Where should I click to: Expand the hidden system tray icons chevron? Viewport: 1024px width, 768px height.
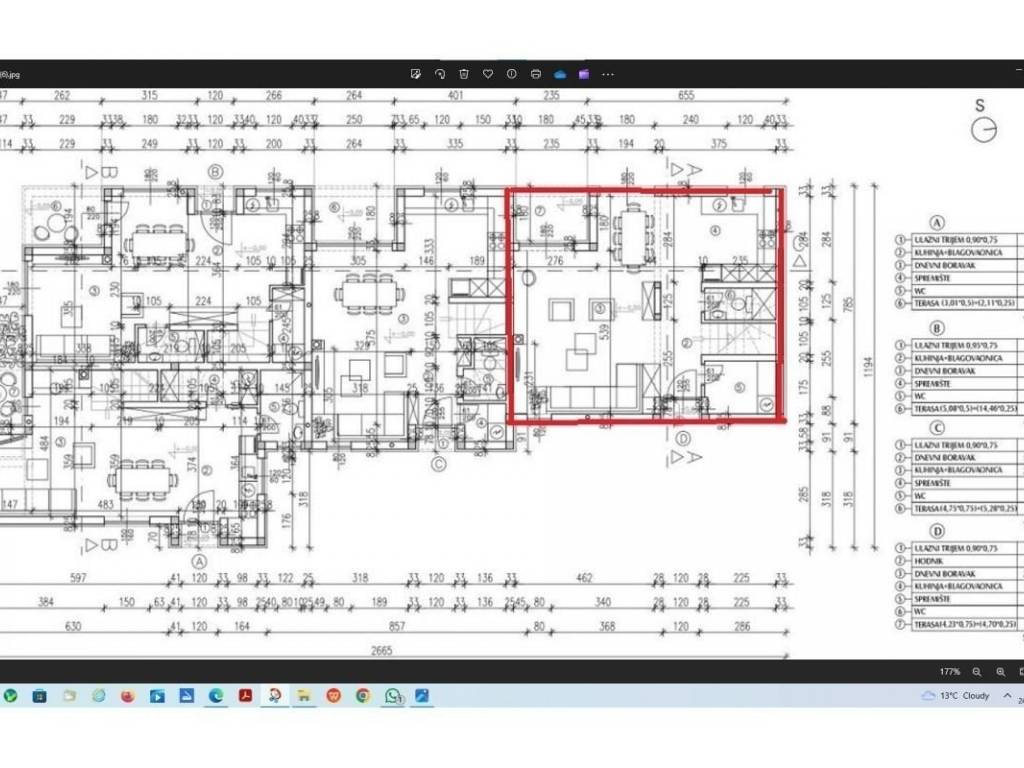tap(1007, 696)
